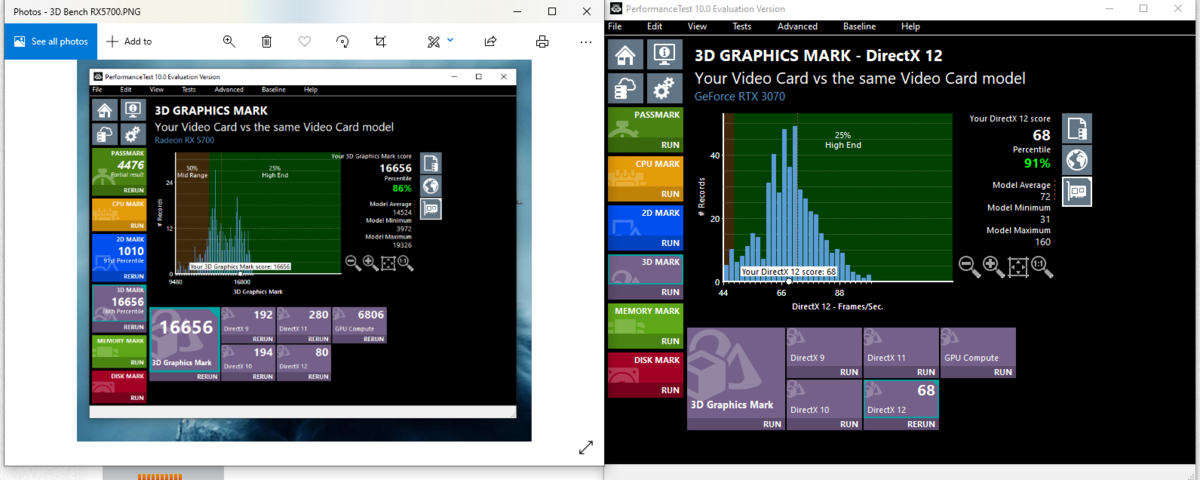1200x480 pixels.
Task: Run the MEMORY MARK tile, right window
Action: (645, 326)
